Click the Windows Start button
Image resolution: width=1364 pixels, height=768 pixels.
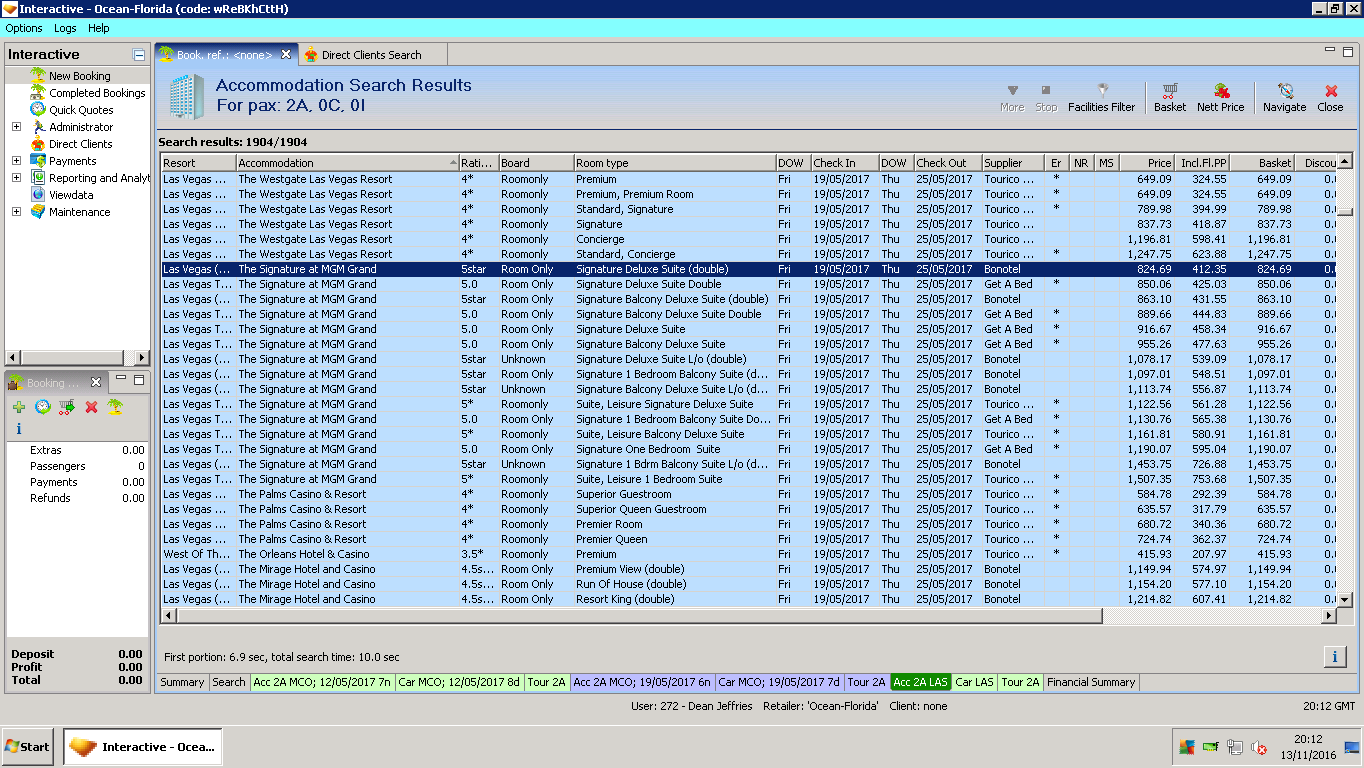point(27,747)
